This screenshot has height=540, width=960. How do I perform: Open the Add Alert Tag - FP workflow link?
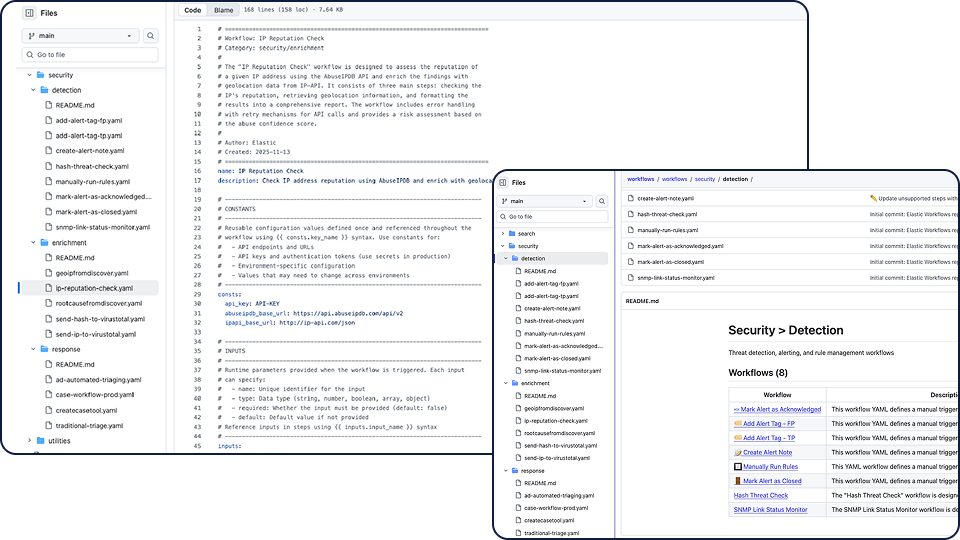765,424
